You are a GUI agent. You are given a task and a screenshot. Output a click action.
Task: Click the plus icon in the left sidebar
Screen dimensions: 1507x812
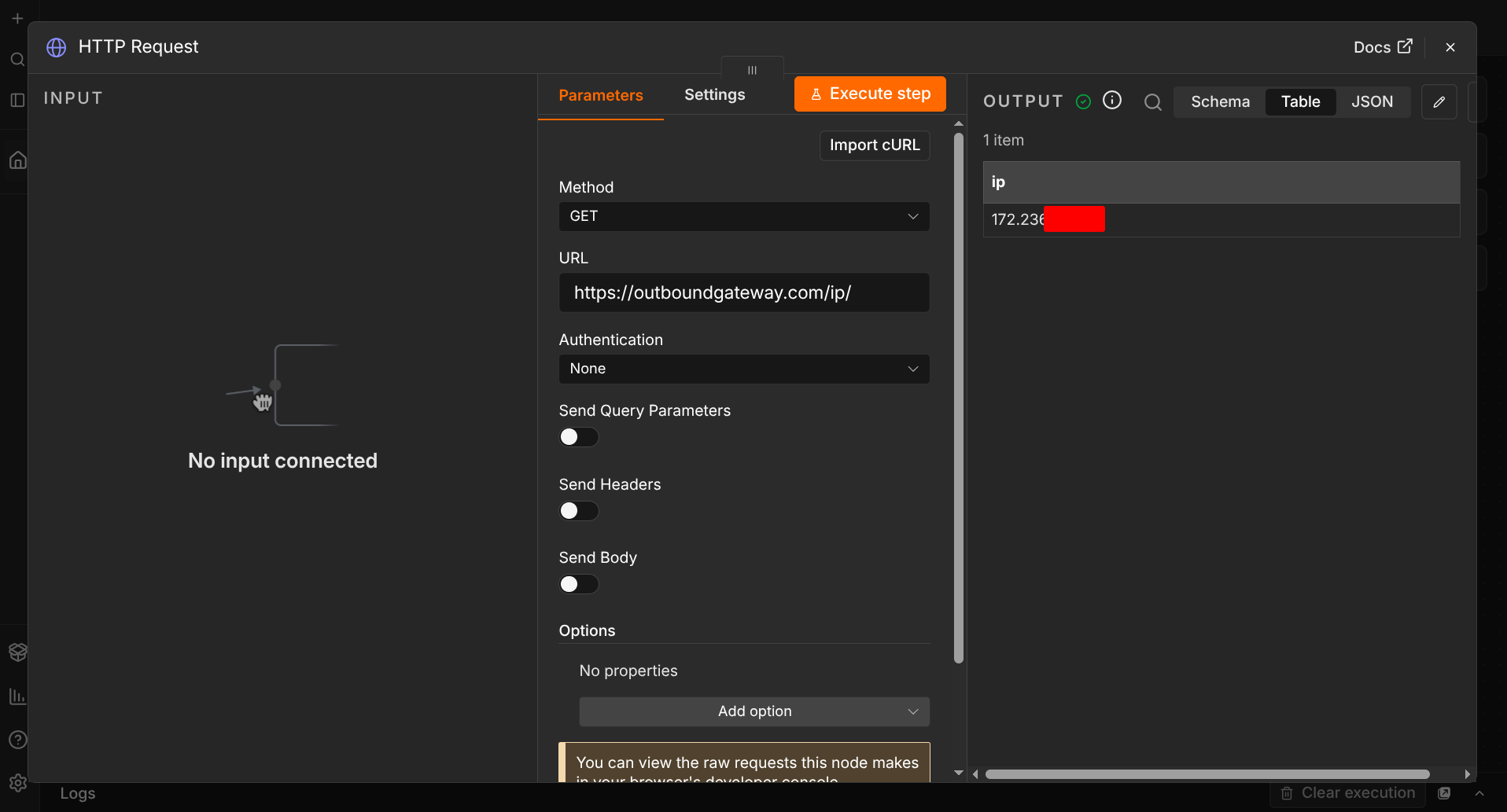(17, 18)
